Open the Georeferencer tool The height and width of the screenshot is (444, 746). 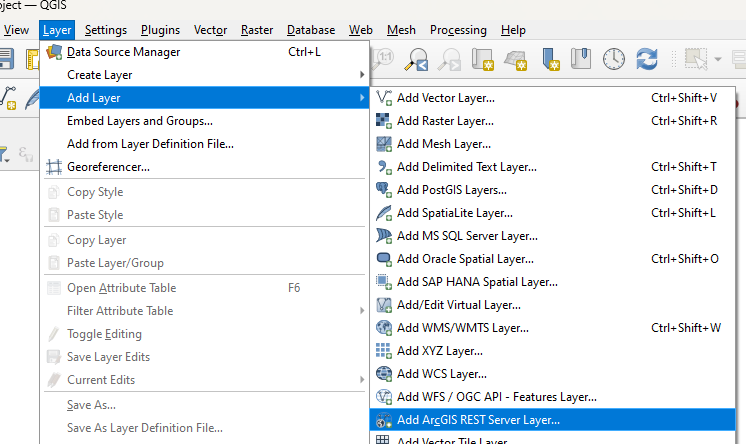click(x=108, y=167)
